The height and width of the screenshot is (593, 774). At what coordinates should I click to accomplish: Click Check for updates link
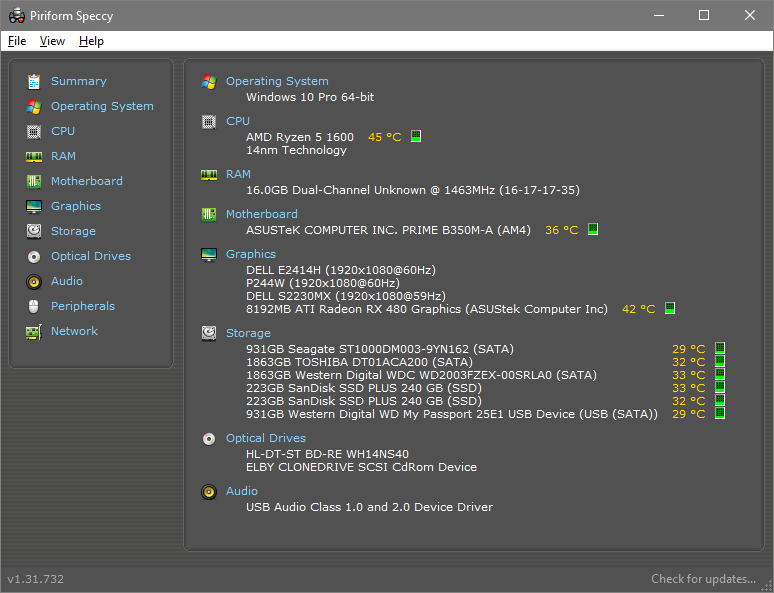(703, 579)
